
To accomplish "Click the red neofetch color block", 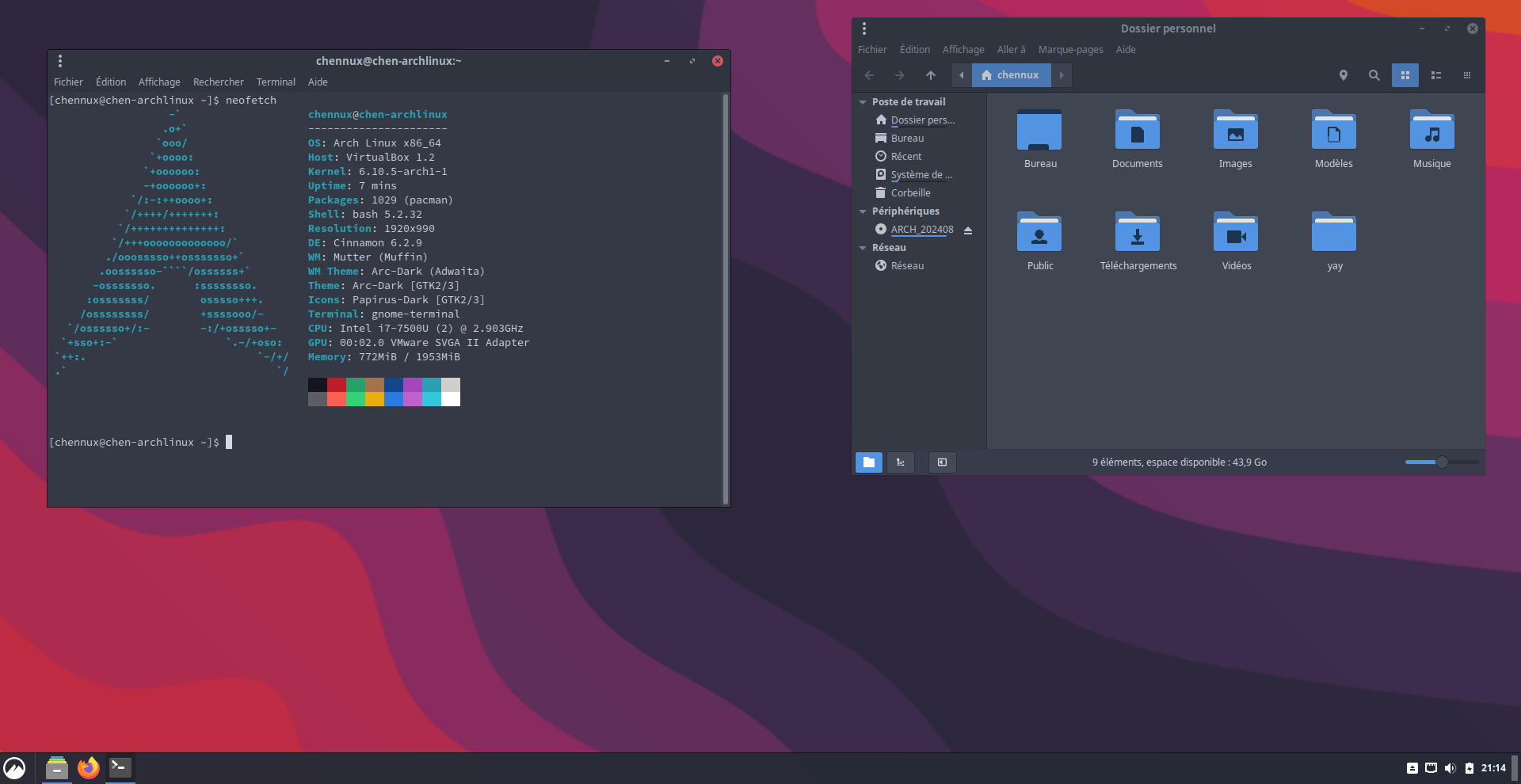I will pos(337,385).
